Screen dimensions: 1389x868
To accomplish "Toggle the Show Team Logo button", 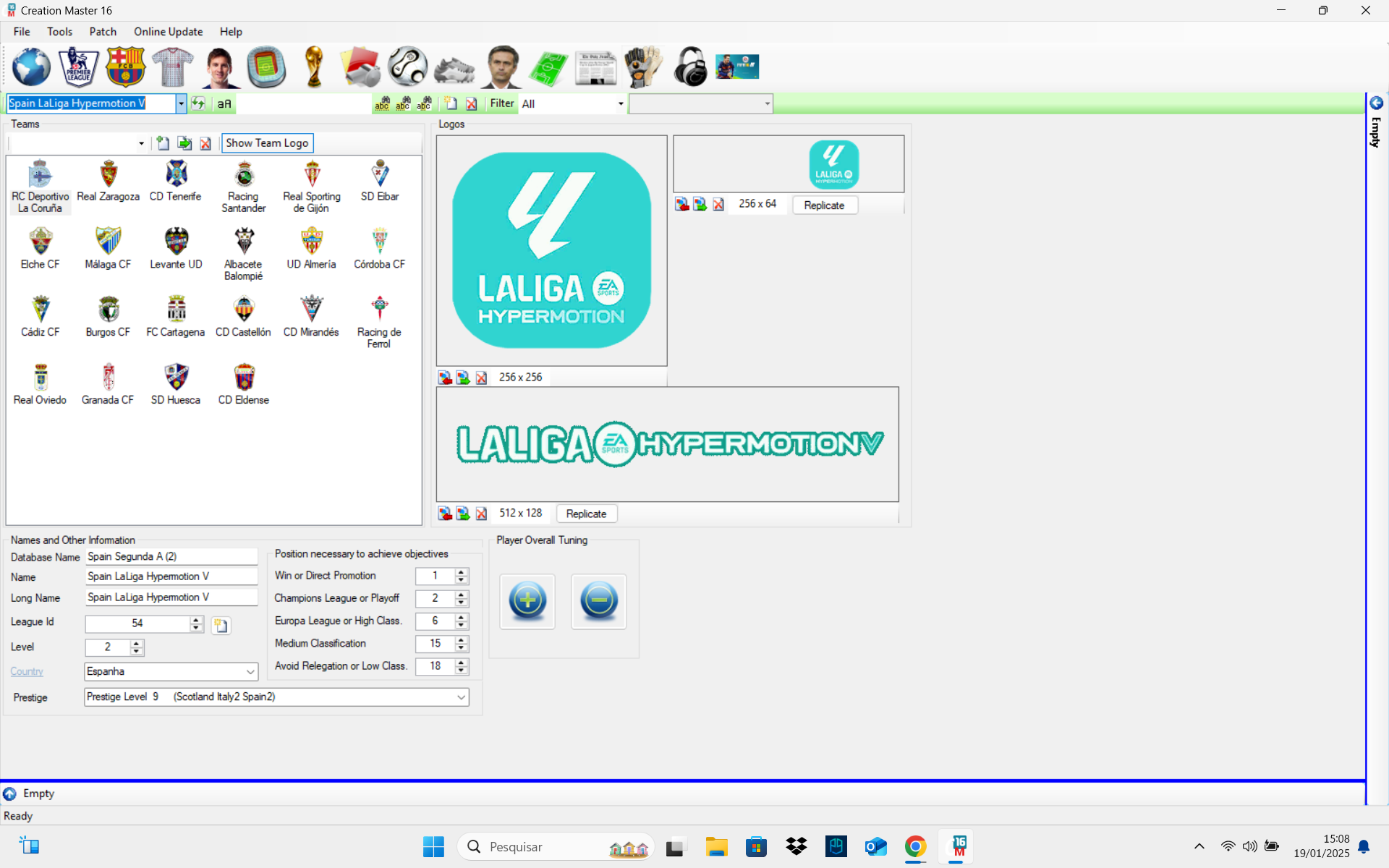I will tap(267, 143).
